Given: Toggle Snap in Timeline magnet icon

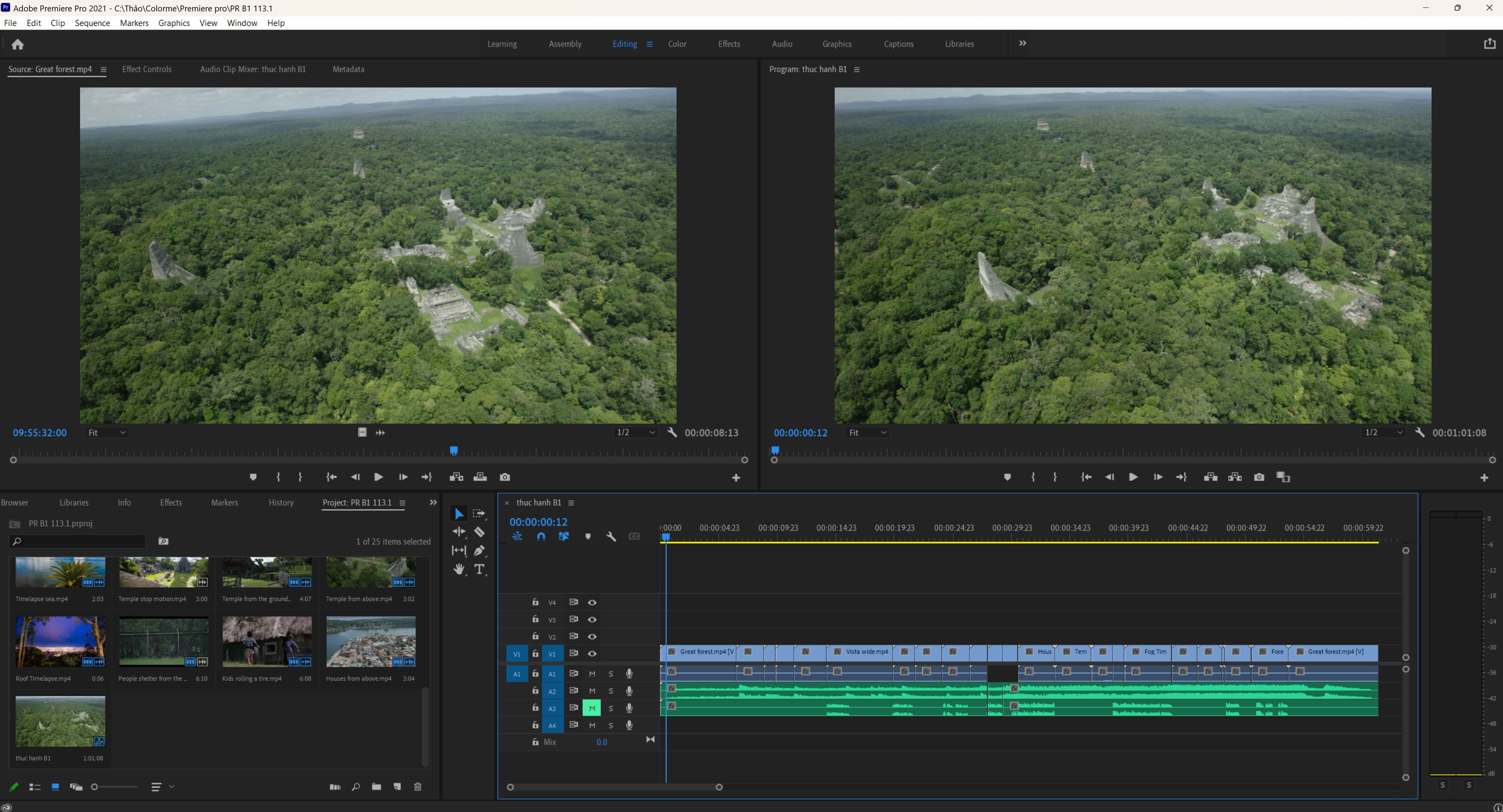Looking at the screenshot, I should click(541, 537).
